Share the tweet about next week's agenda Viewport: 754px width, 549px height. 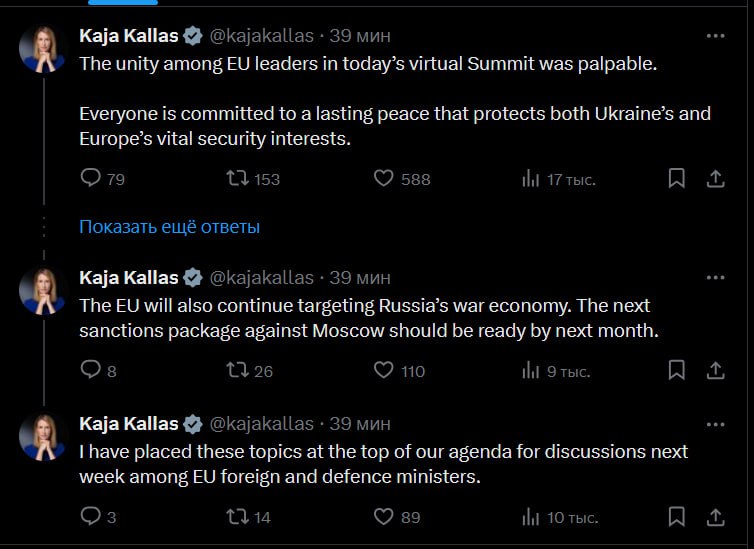[x=715, y=517]
